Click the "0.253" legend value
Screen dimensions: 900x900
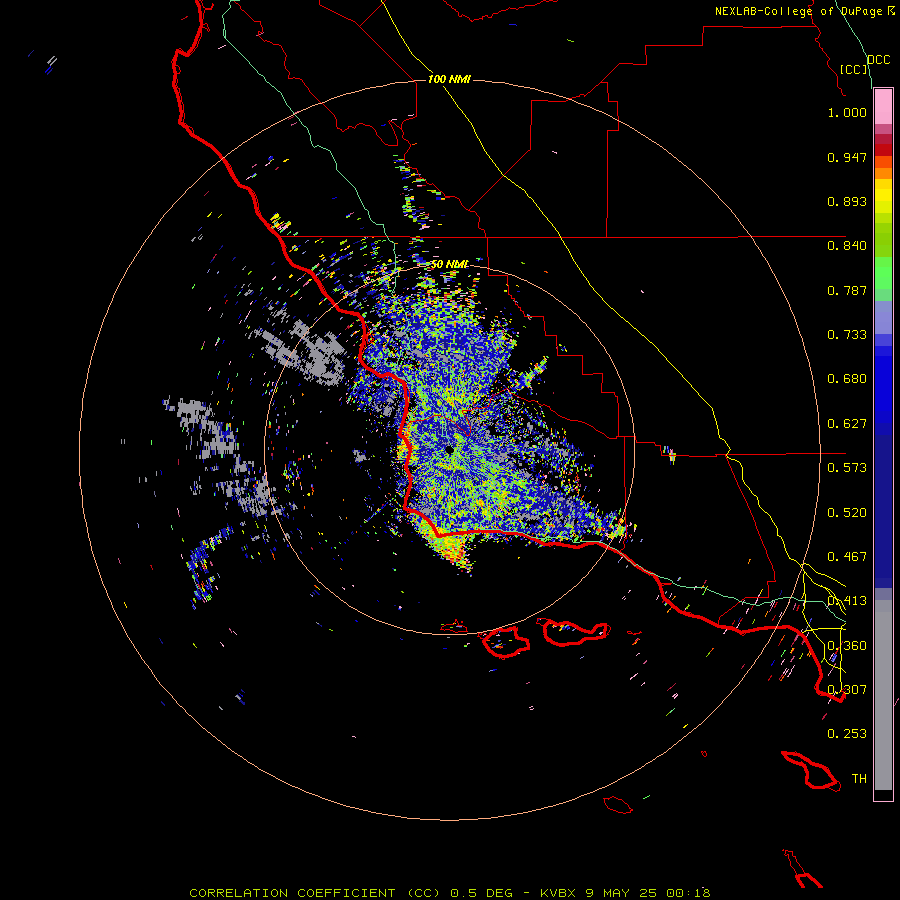tap(847, 734)
